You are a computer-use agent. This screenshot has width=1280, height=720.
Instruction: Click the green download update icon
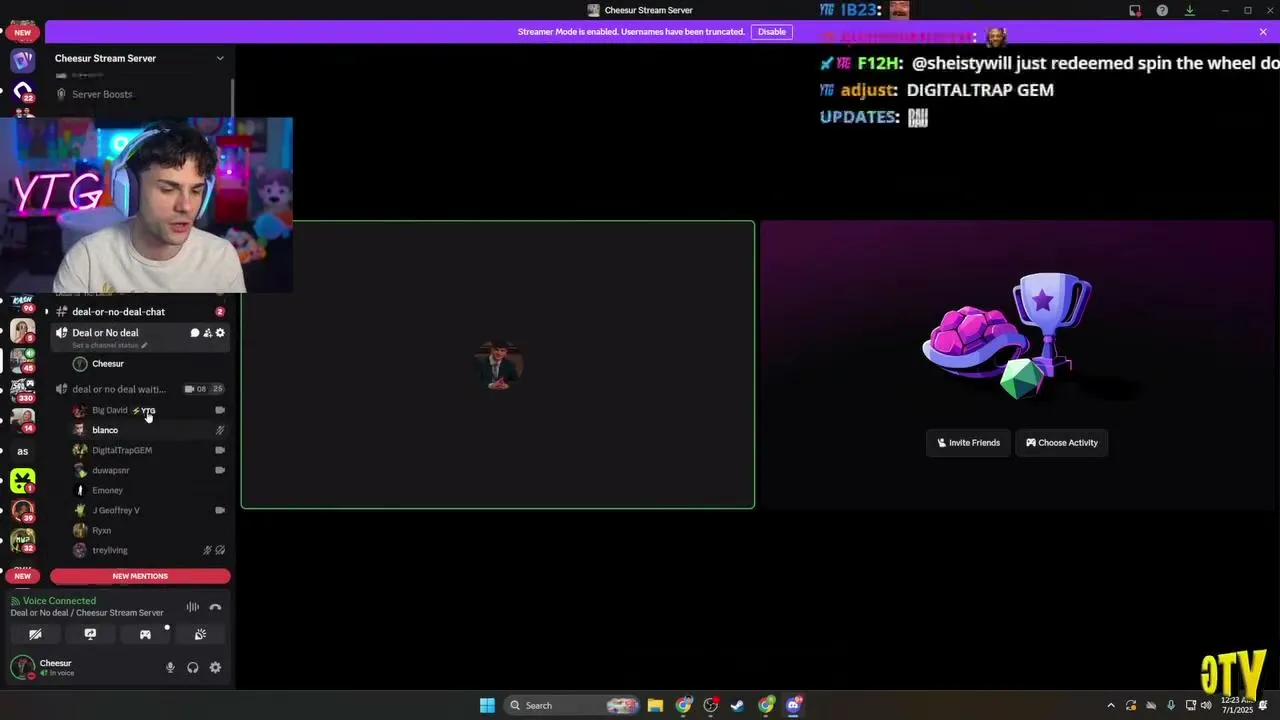tap(1189, 10)
